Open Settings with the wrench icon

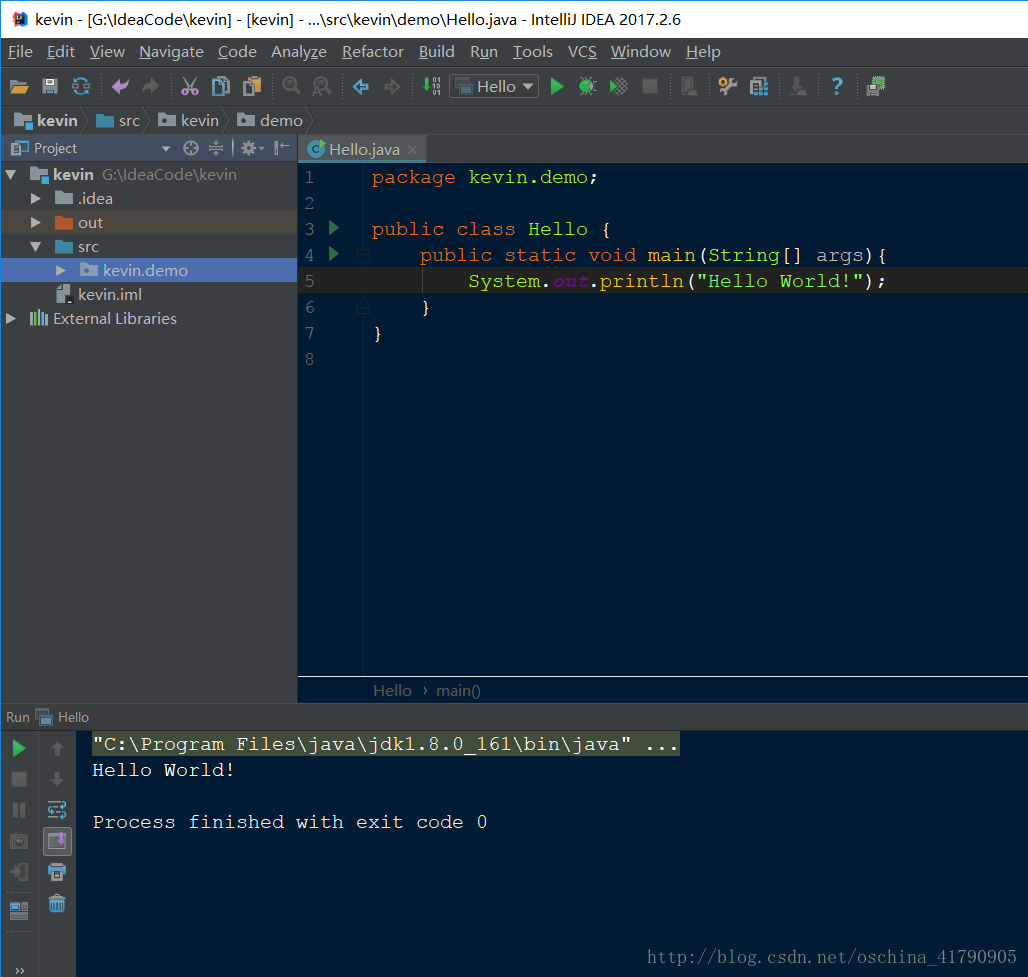pyautogui.click(x=727, y=86)
